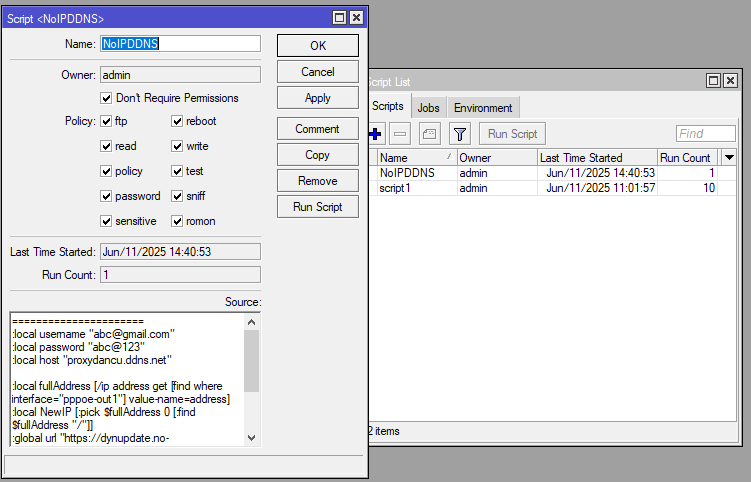The width and height of the screenshot is (751, 482).
Task: Maximize the Script List window
Action: tap(713, 80)
